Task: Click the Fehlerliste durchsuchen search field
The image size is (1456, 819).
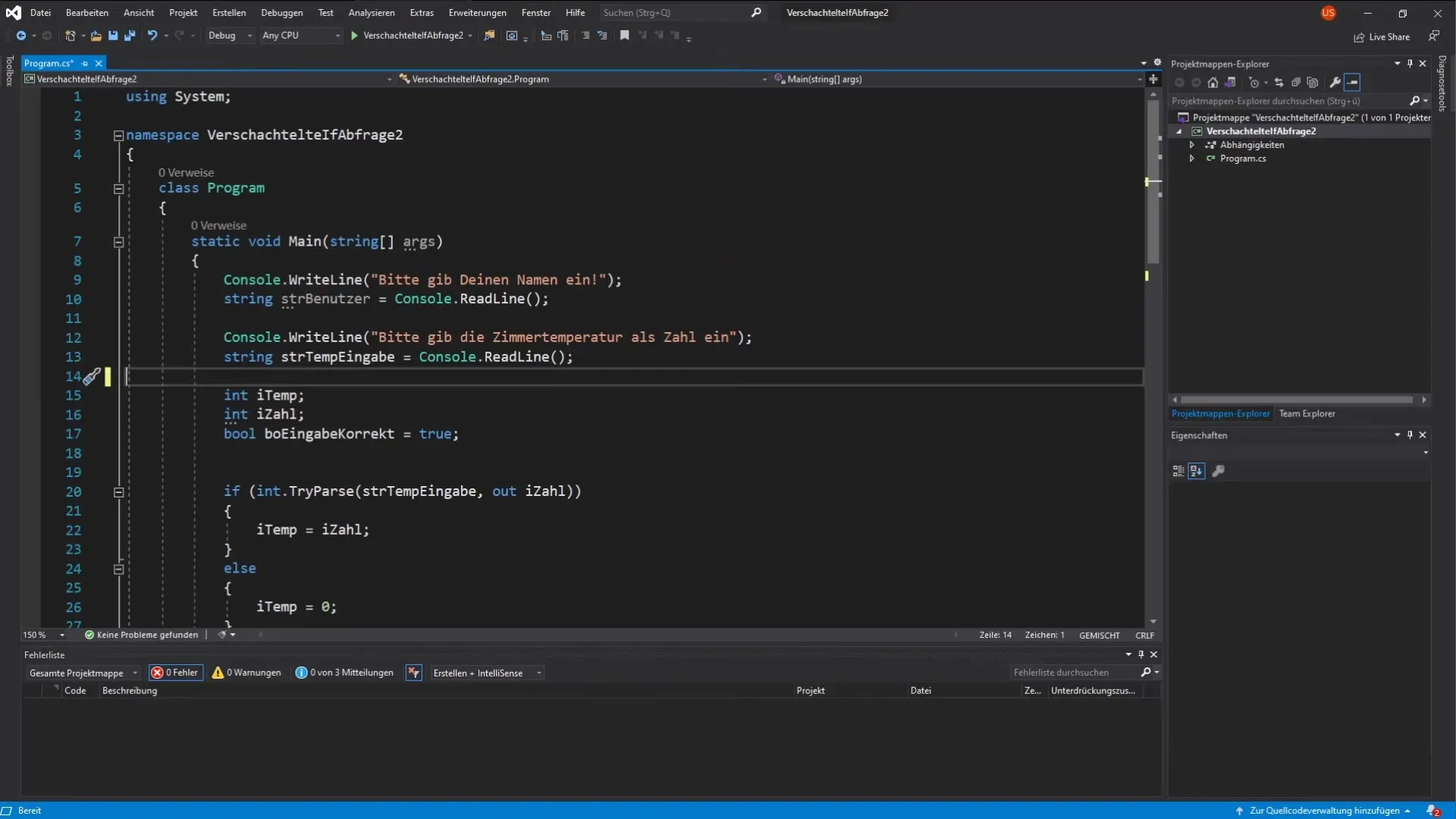Action: [1084, 673]
